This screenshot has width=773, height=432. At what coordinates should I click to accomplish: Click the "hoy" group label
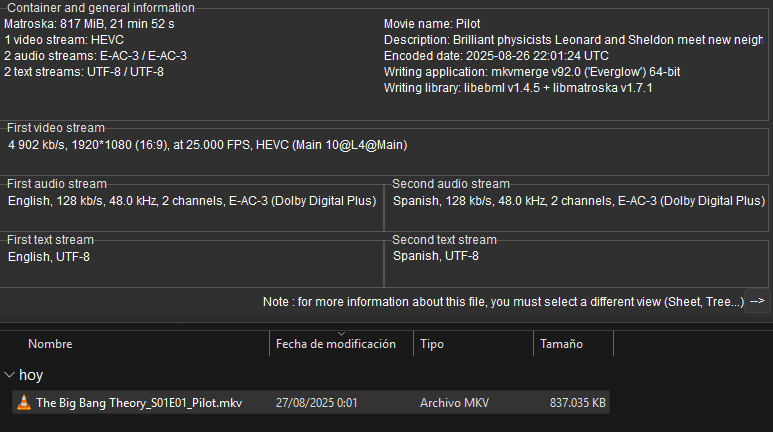pos(31,375)
